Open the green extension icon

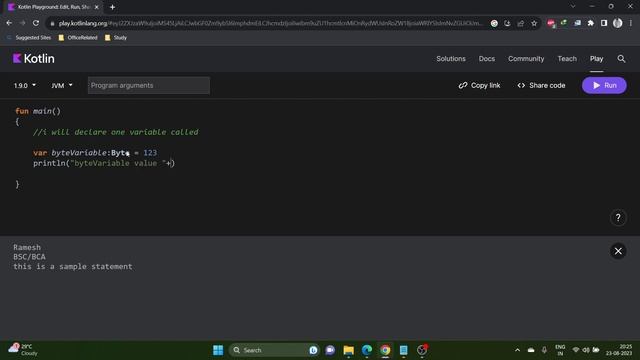coord(564,23)
